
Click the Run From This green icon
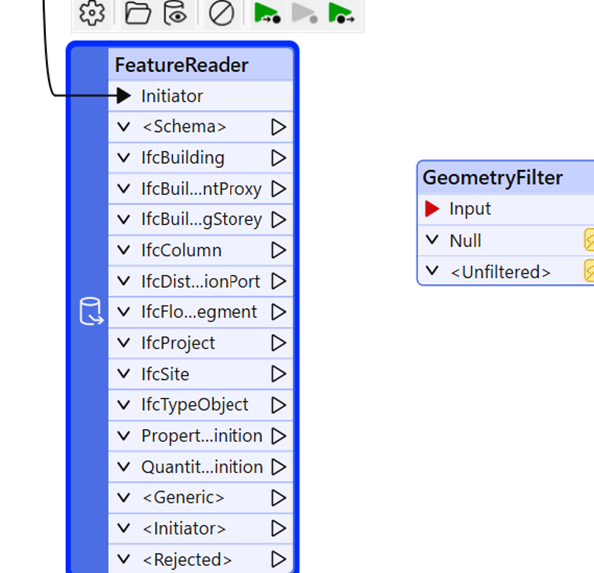click(341, 13)
